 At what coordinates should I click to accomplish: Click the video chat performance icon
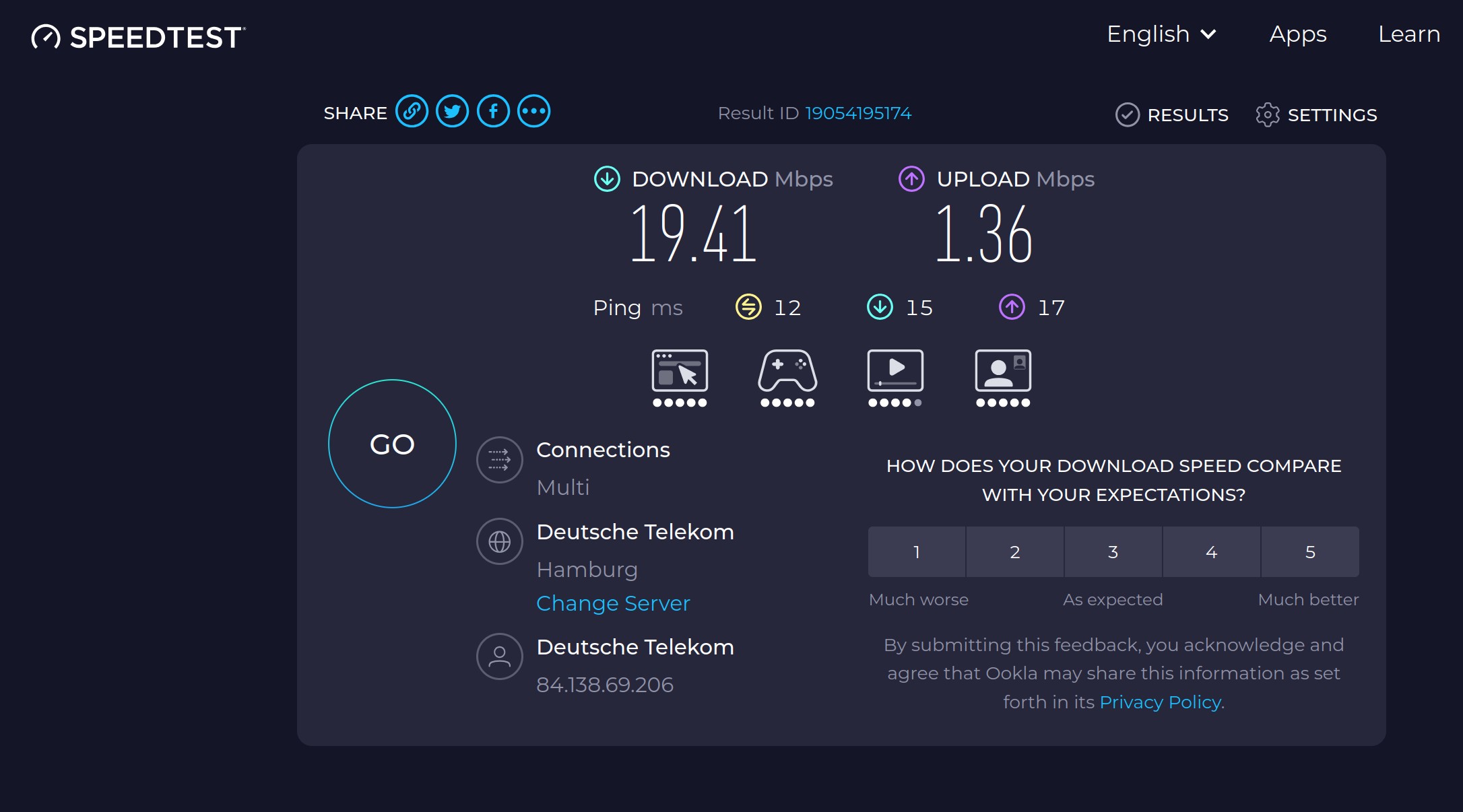[1003, 371]
